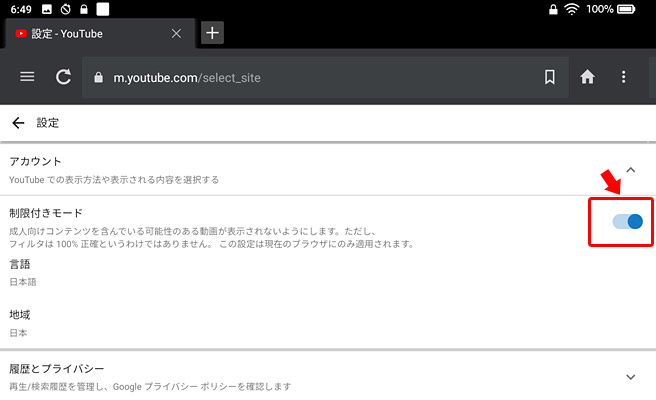The width and height of the screenshot is (656, 400).
Task: Go back using the 設定 arrow
Action: tap(18, 123)
